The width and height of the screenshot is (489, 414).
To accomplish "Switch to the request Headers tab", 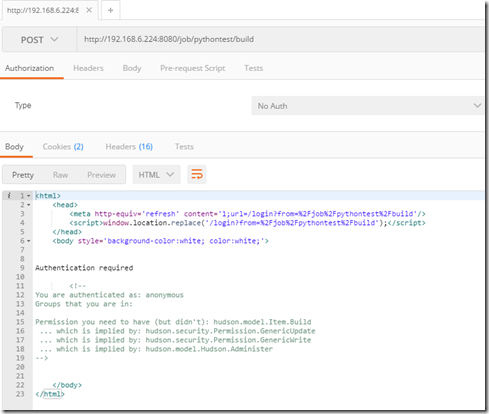I will coord(88,68).
